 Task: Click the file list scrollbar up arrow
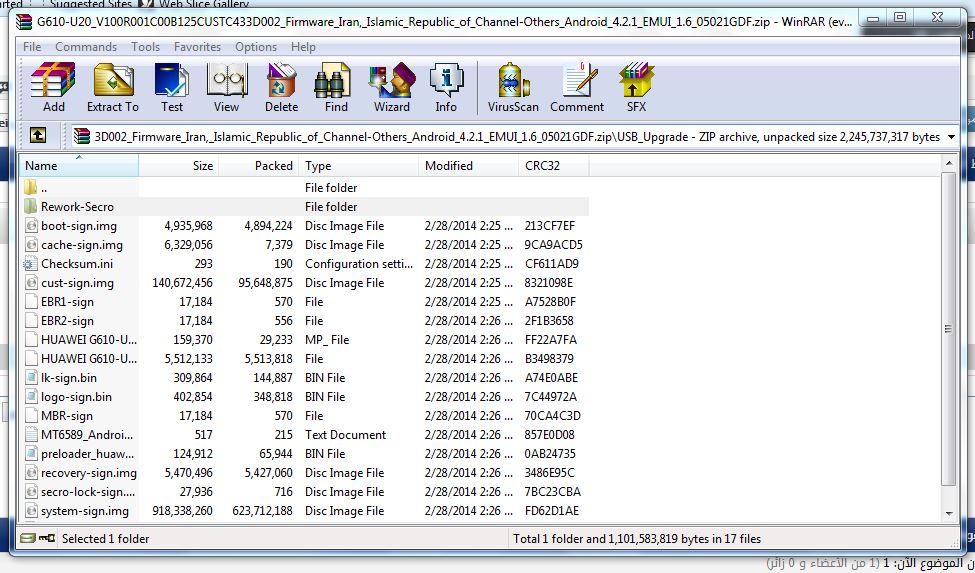click(x=948, y=163)
